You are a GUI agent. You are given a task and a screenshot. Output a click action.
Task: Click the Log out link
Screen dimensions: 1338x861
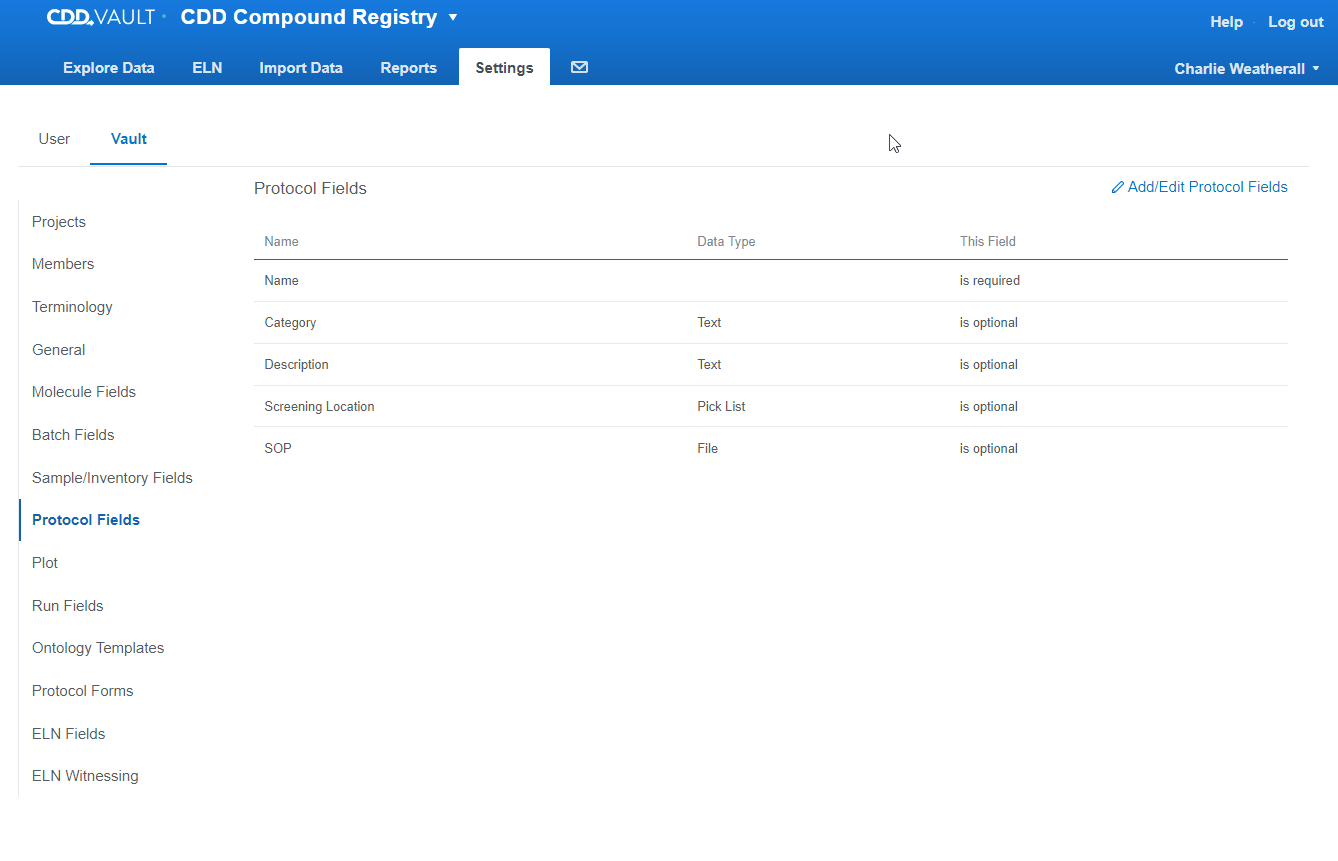click(1296, 22)
